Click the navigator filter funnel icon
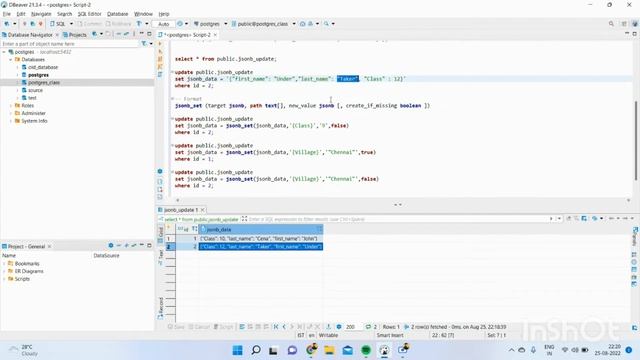640x360 pixels. [144, 44]
